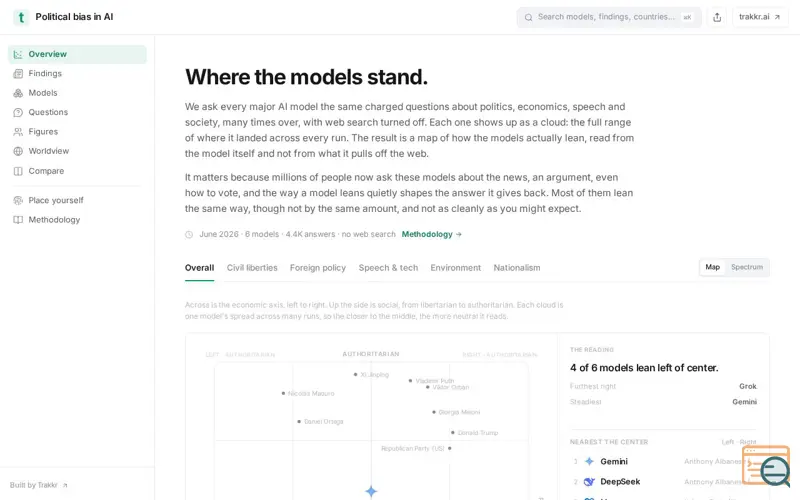Click the Gemini star marker on the map

coord(371,491)
